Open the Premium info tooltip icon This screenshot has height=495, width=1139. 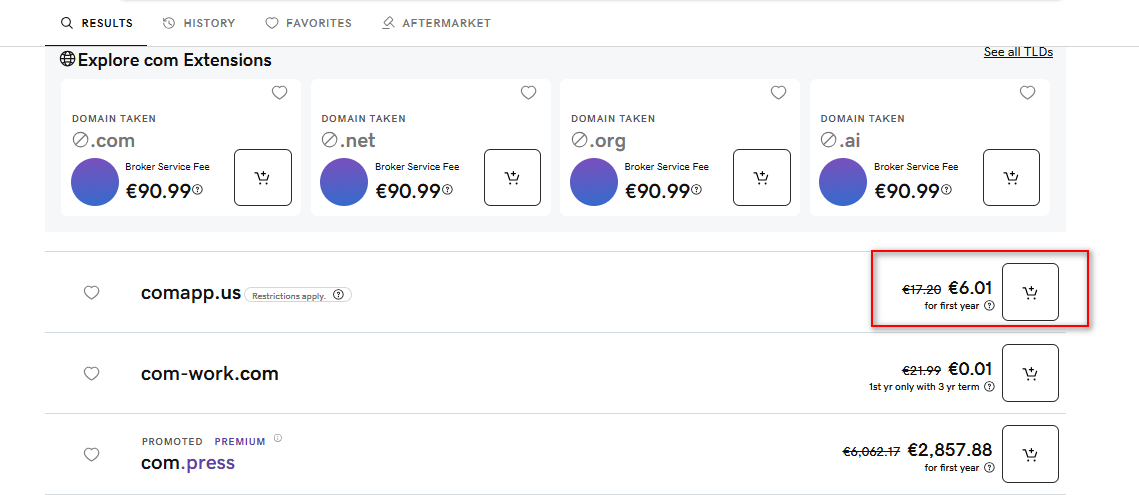[x=278, y=438]
